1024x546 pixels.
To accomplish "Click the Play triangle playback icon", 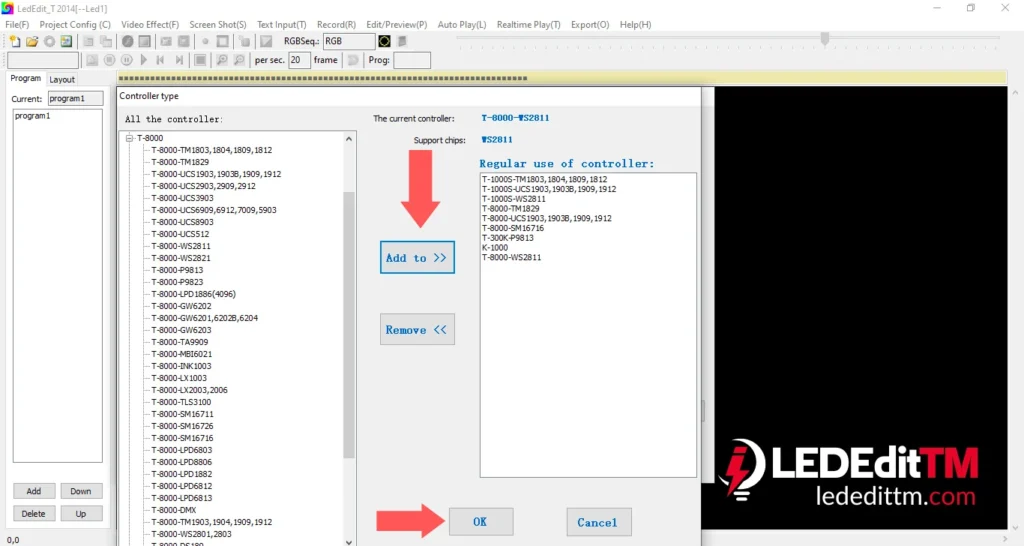I will (144, 60).
